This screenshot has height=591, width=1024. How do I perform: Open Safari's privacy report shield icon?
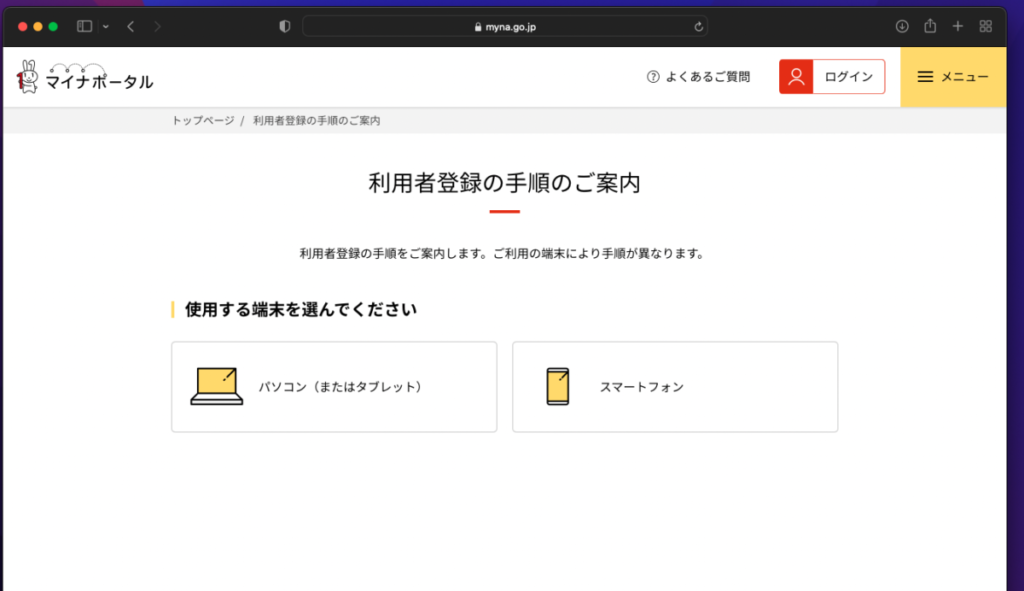tap(283, 26)
